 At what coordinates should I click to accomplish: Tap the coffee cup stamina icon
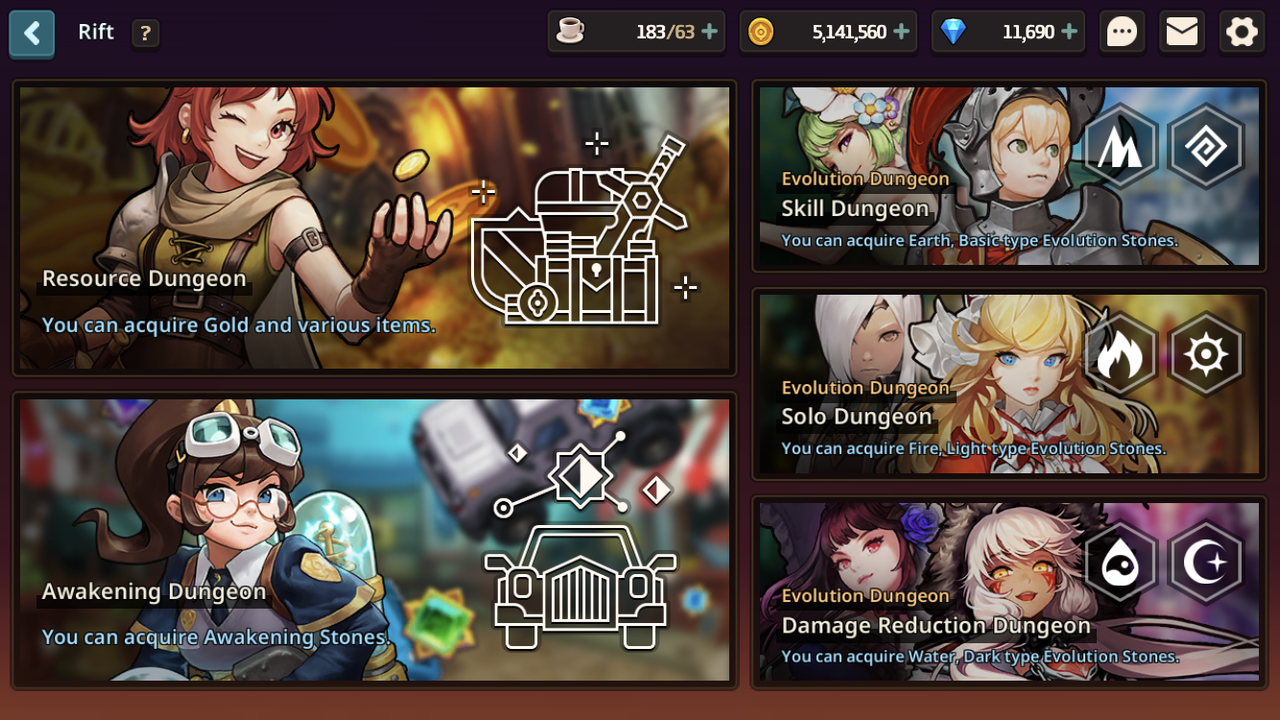[x=570, y=32]
